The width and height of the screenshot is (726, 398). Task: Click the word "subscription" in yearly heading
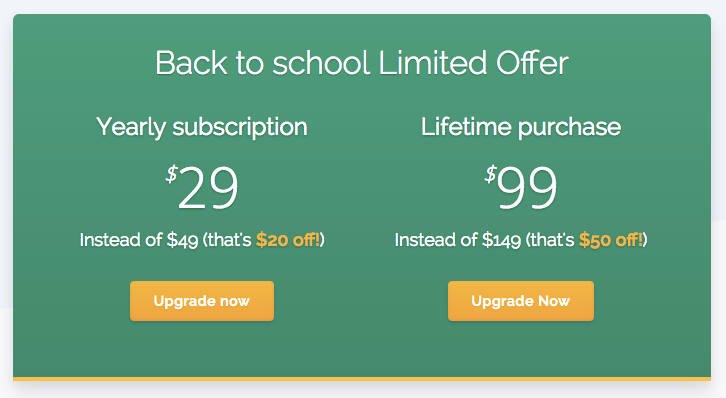(240, 128)
